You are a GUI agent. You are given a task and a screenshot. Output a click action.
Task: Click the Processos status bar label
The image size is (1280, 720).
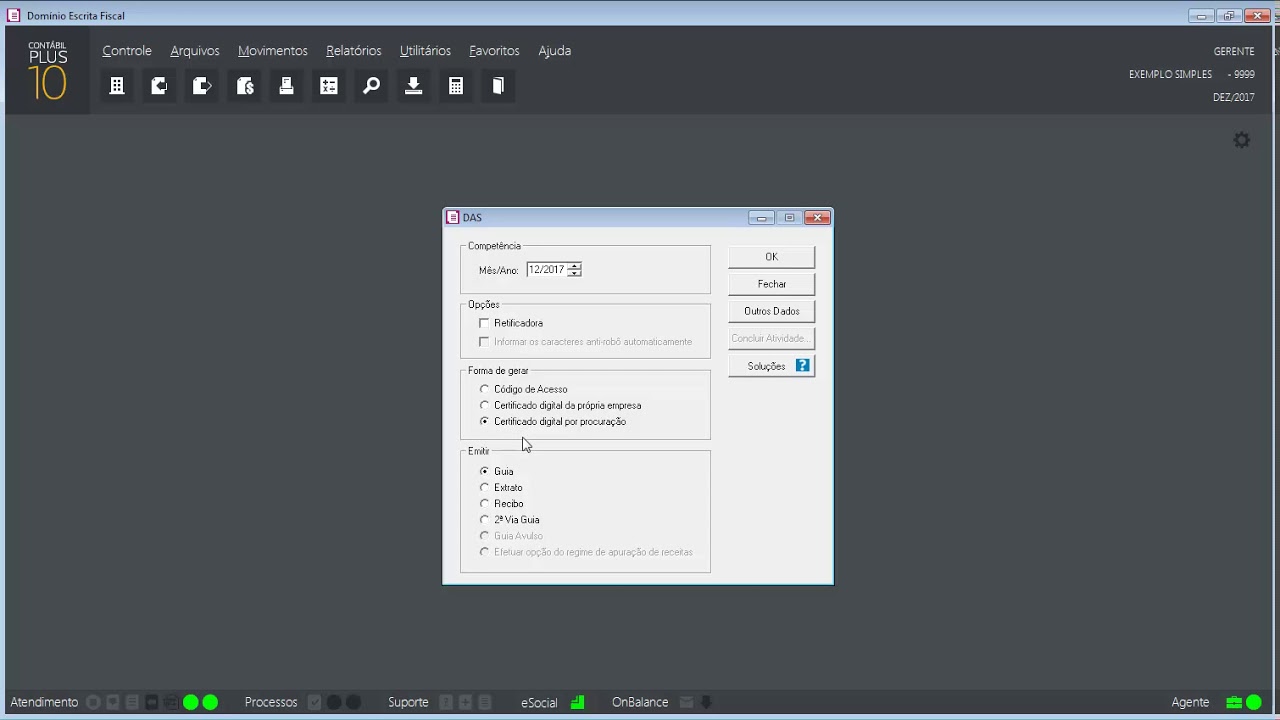(271, 702)
